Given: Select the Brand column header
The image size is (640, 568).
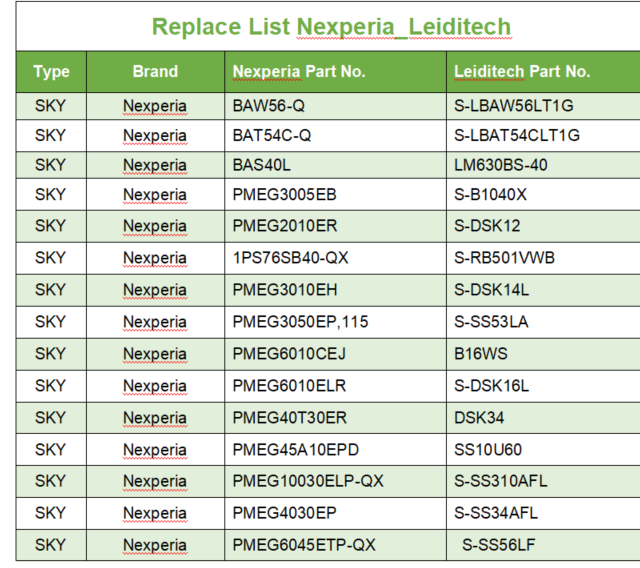Looking at the screenshot, I should (x=156, y=72).
